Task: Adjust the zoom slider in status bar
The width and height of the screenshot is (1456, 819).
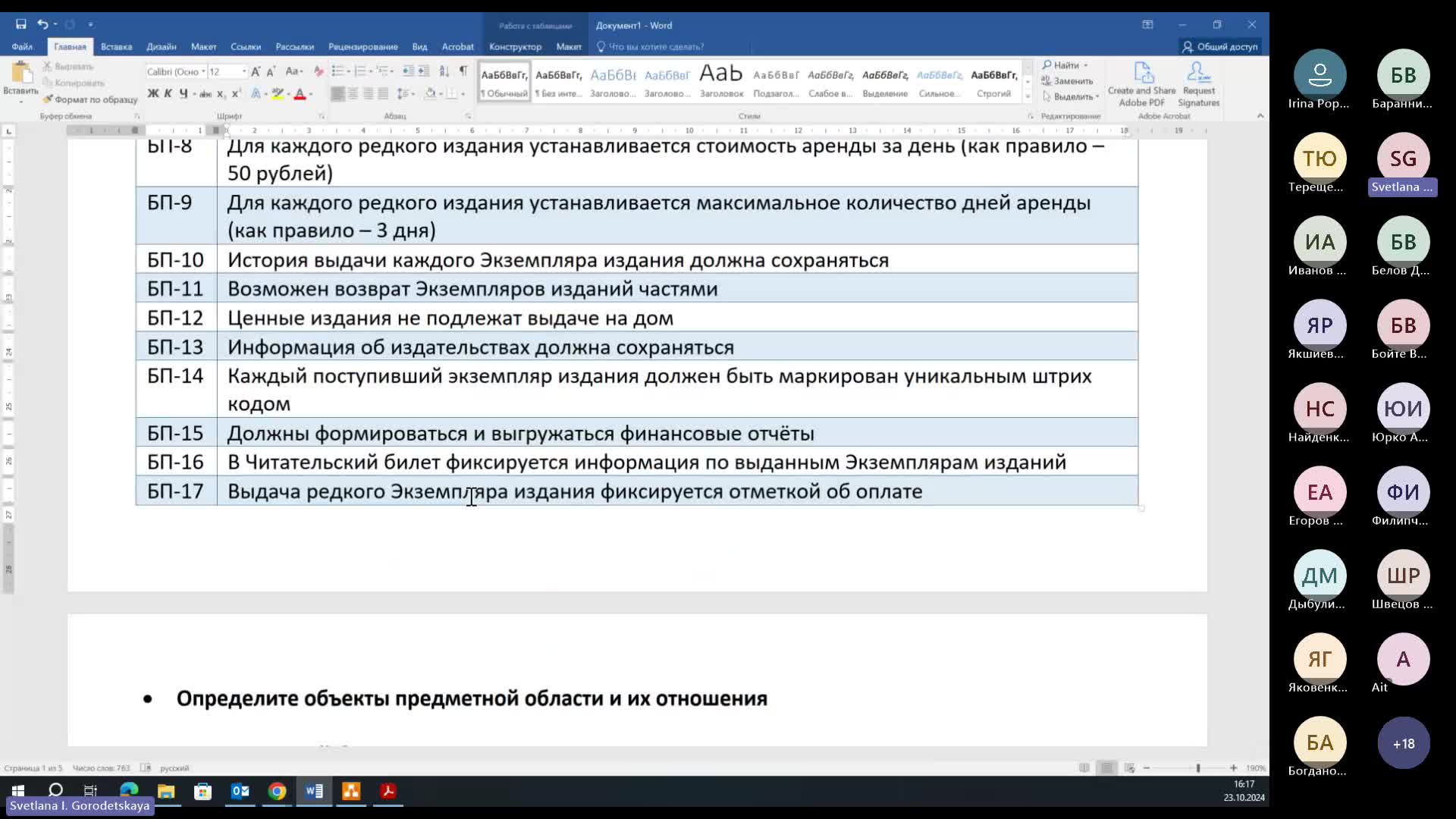Action: click(1197, 768)
